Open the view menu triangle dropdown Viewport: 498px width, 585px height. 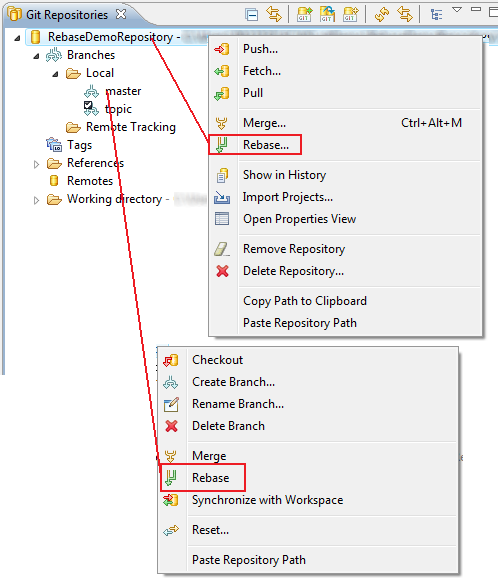tap(457, 10)
